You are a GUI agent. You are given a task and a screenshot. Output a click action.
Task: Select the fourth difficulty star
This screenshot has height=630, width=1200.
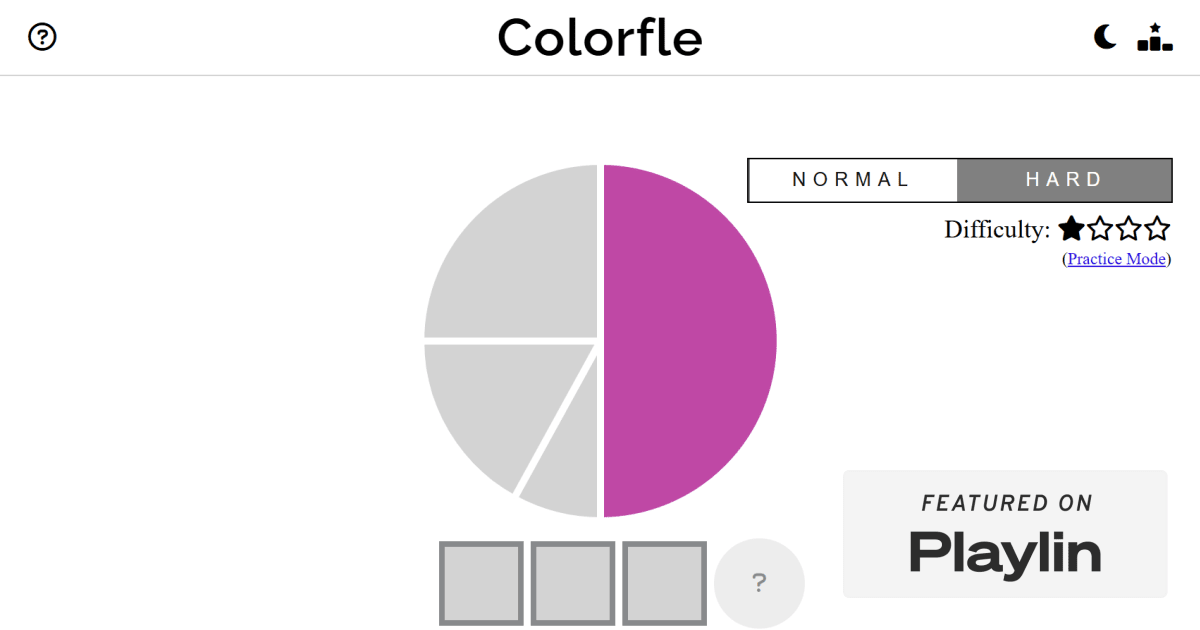(x=1158, y=229)
